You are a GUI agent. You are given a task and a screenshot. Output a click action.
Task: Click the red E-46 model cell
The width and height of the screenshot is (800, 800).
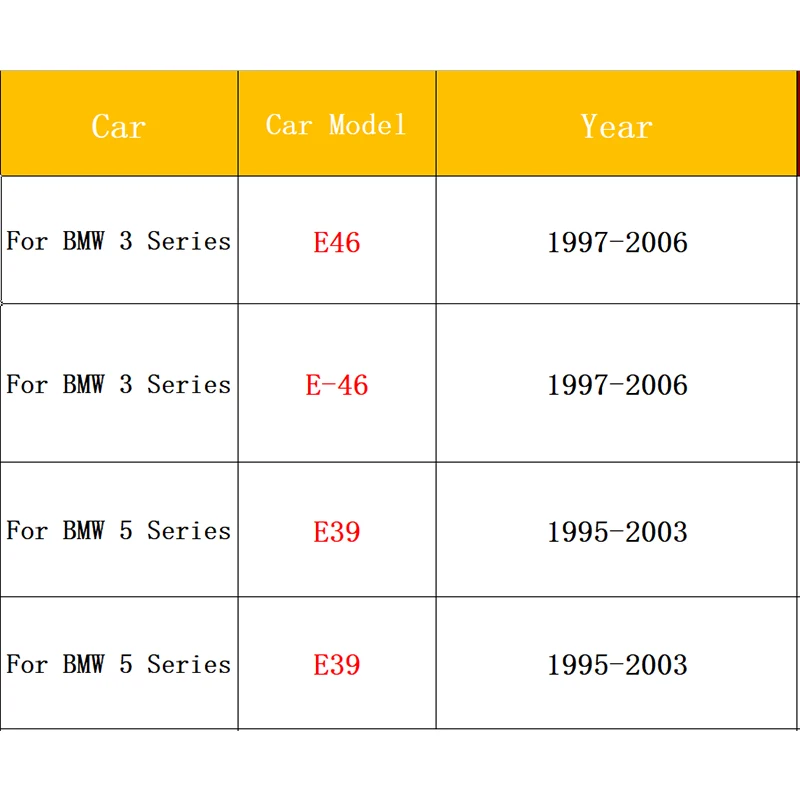pos(336,385)
